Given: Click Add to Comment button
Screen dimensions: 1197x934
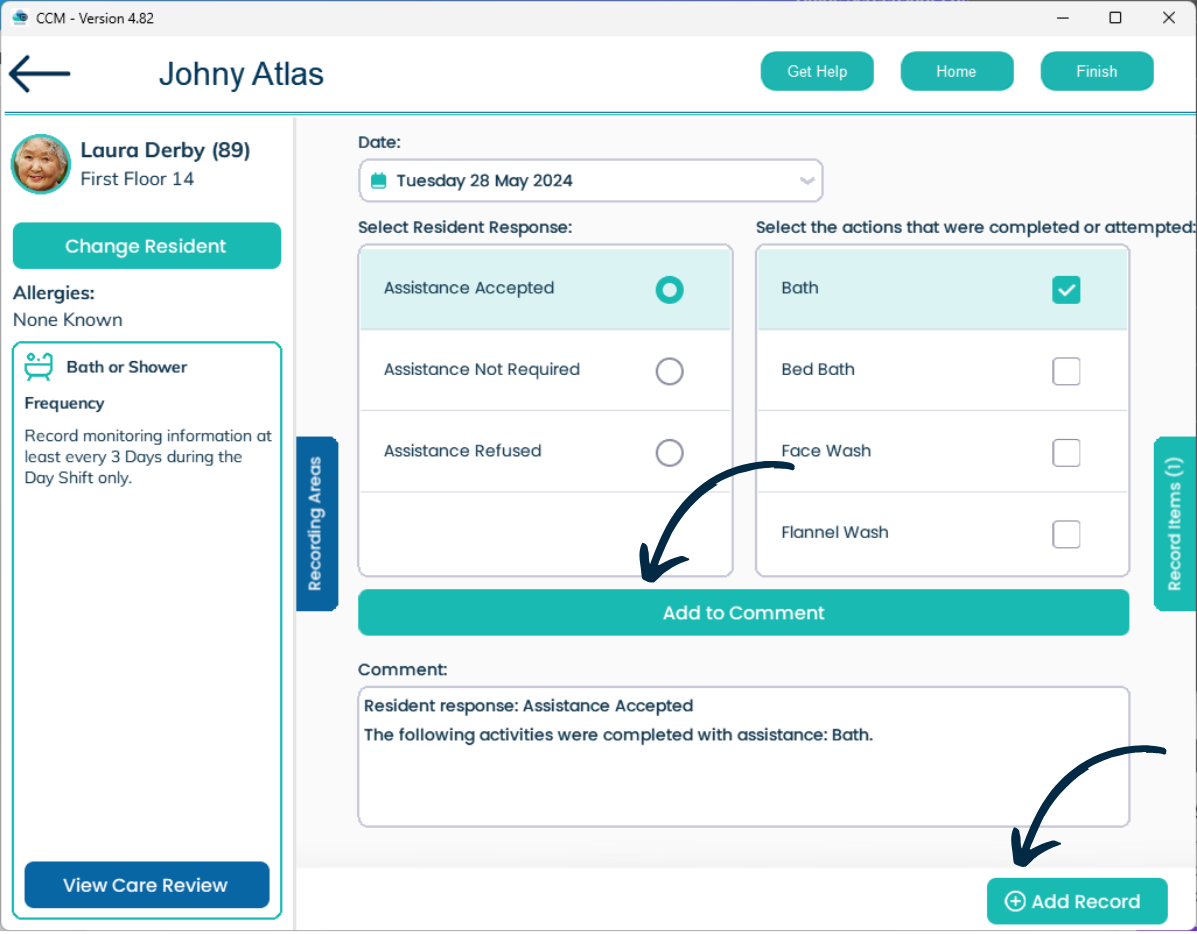Looking at the screenshot, I should pos(744,614).
